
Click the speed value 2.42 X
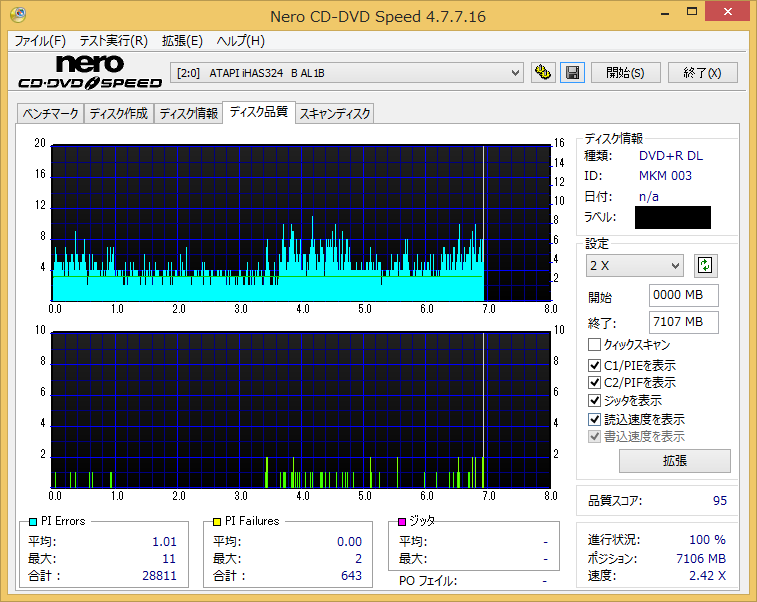707,575
